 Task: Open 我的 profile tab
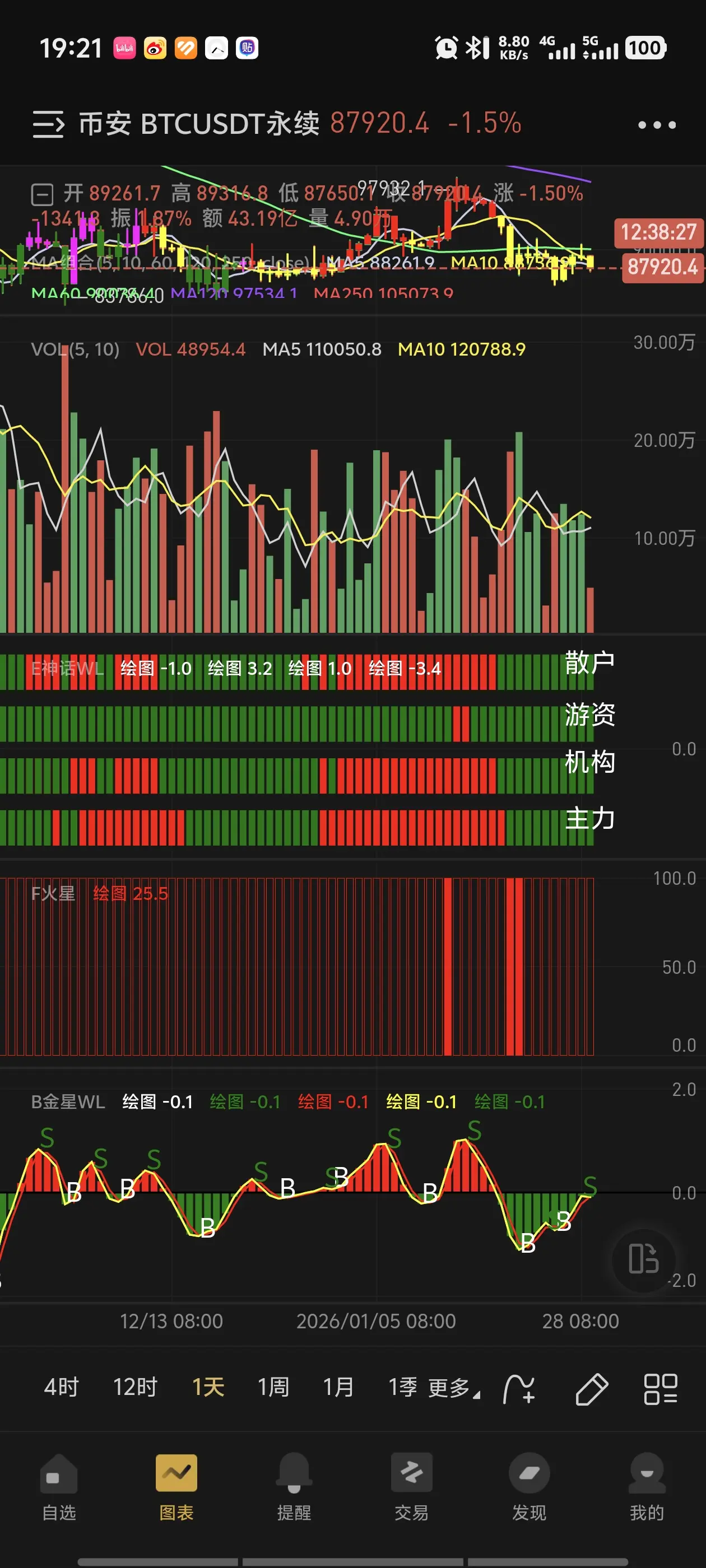click(x=646, y=1488)
